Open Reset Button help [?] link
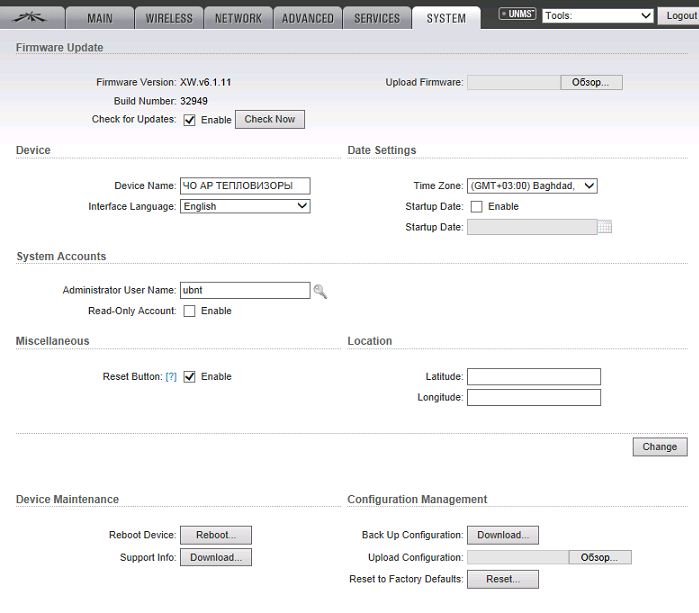The image size is (699, 613). pyautogui.click(x=171, y=377)
